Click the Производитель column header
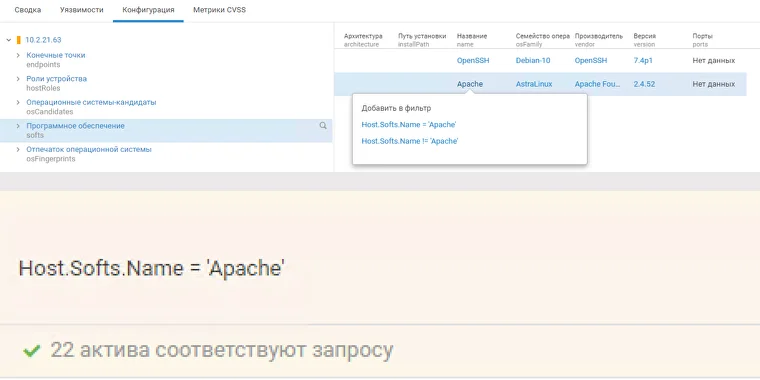This screenshot has width=760, height=380. 599,36
